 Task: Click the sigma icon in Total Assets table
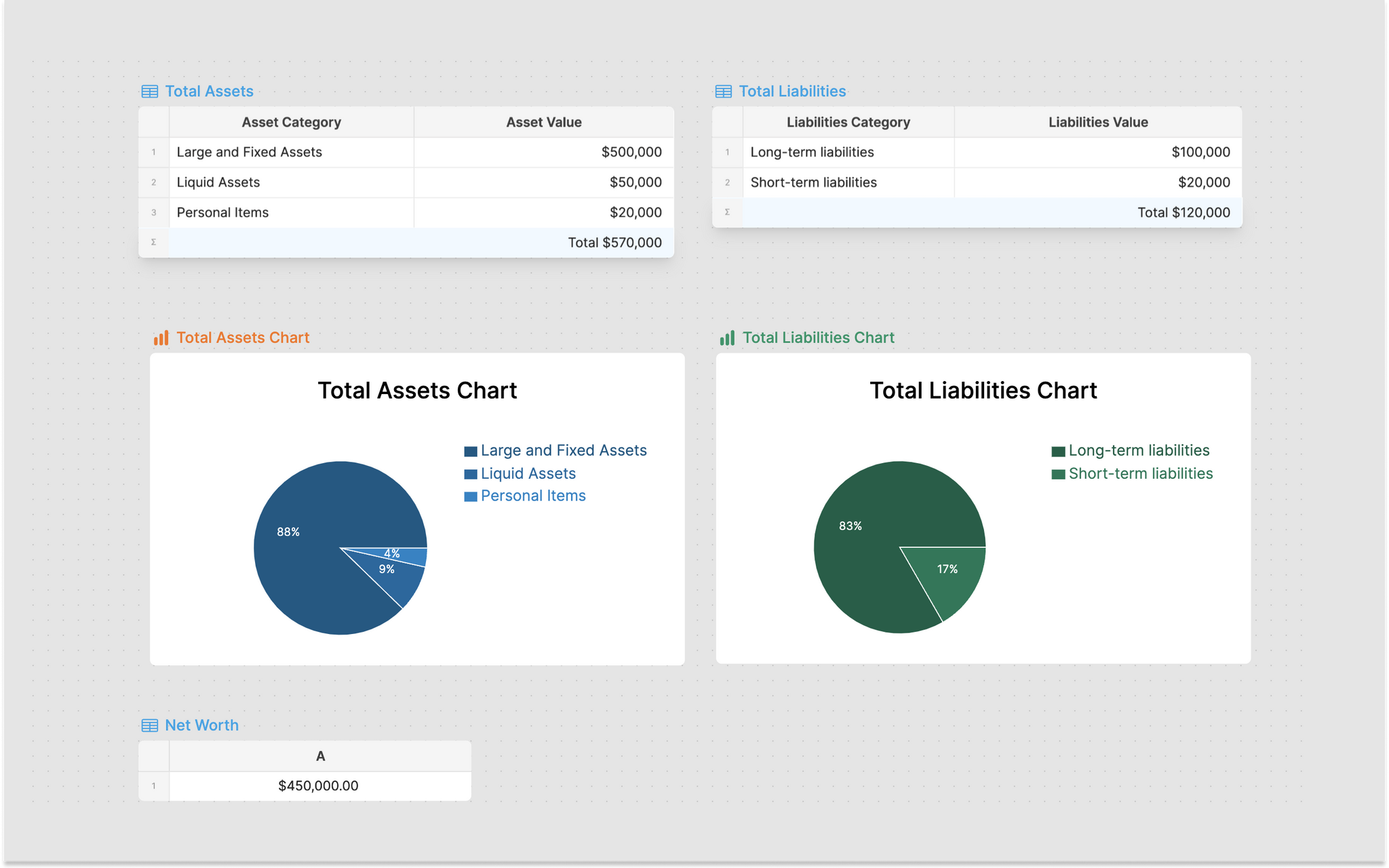click(x=154, y=242)
